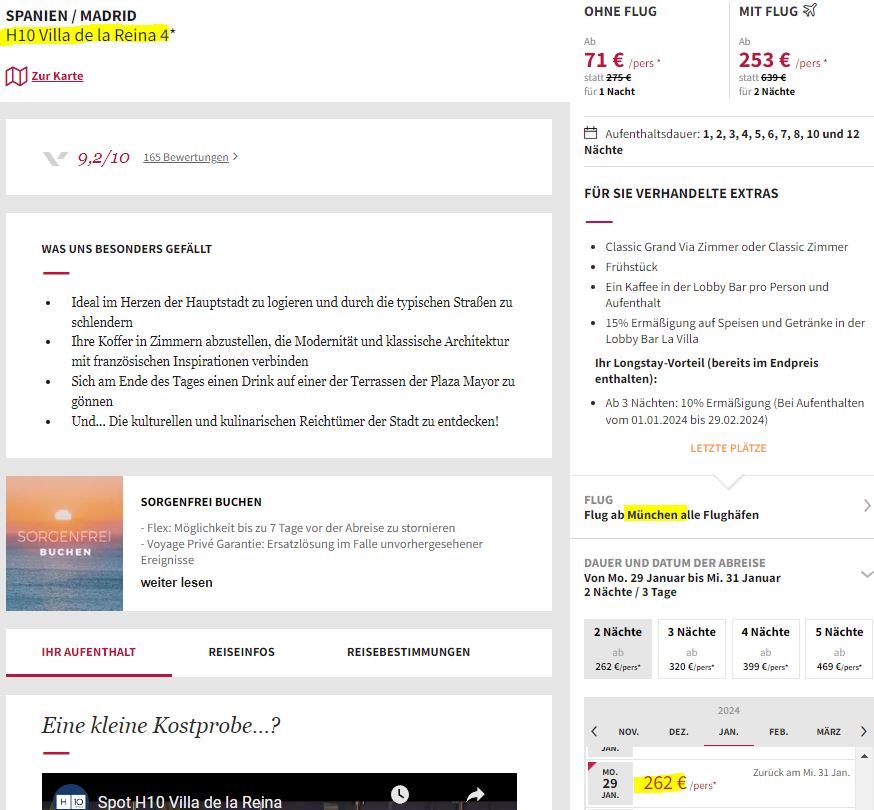Switch calendar to FEB. month

pos(779,732)
